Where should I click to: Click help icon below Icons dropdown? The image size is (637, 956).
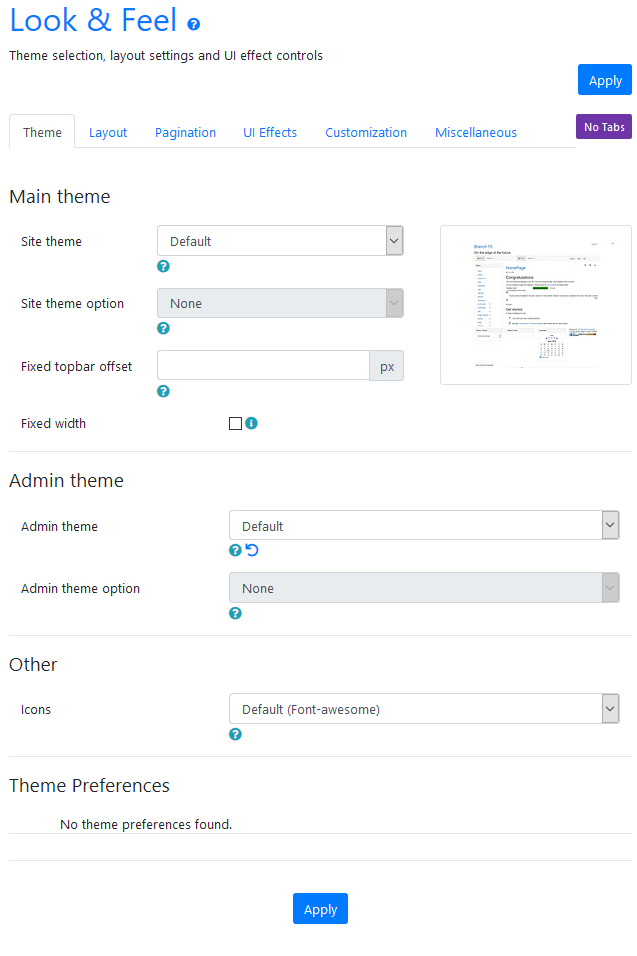[x=235, y=734]
